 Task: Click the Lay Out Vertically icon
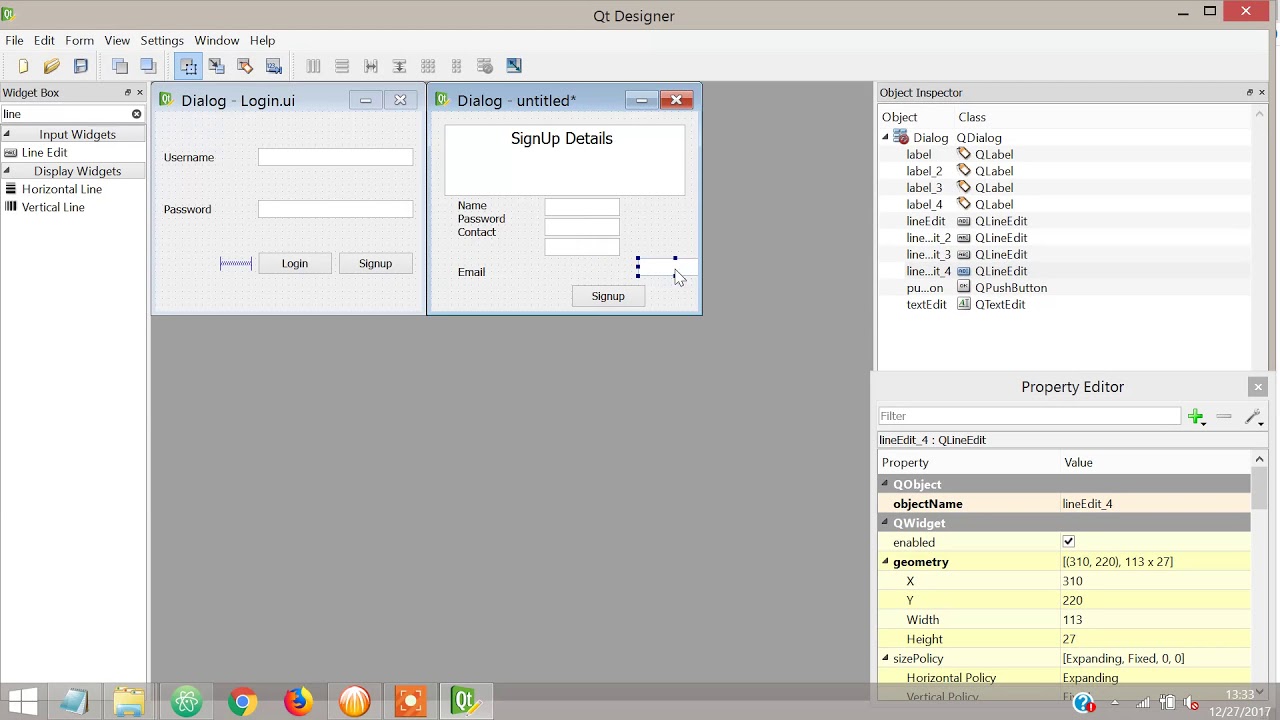pos(342,66)
